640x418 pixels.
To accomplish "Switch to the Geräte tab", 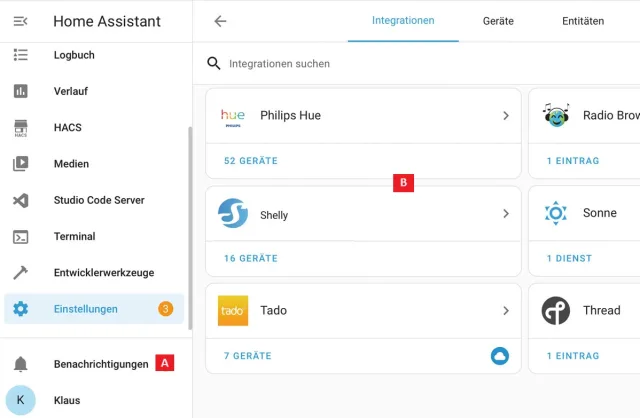I will tap(498, 21).
